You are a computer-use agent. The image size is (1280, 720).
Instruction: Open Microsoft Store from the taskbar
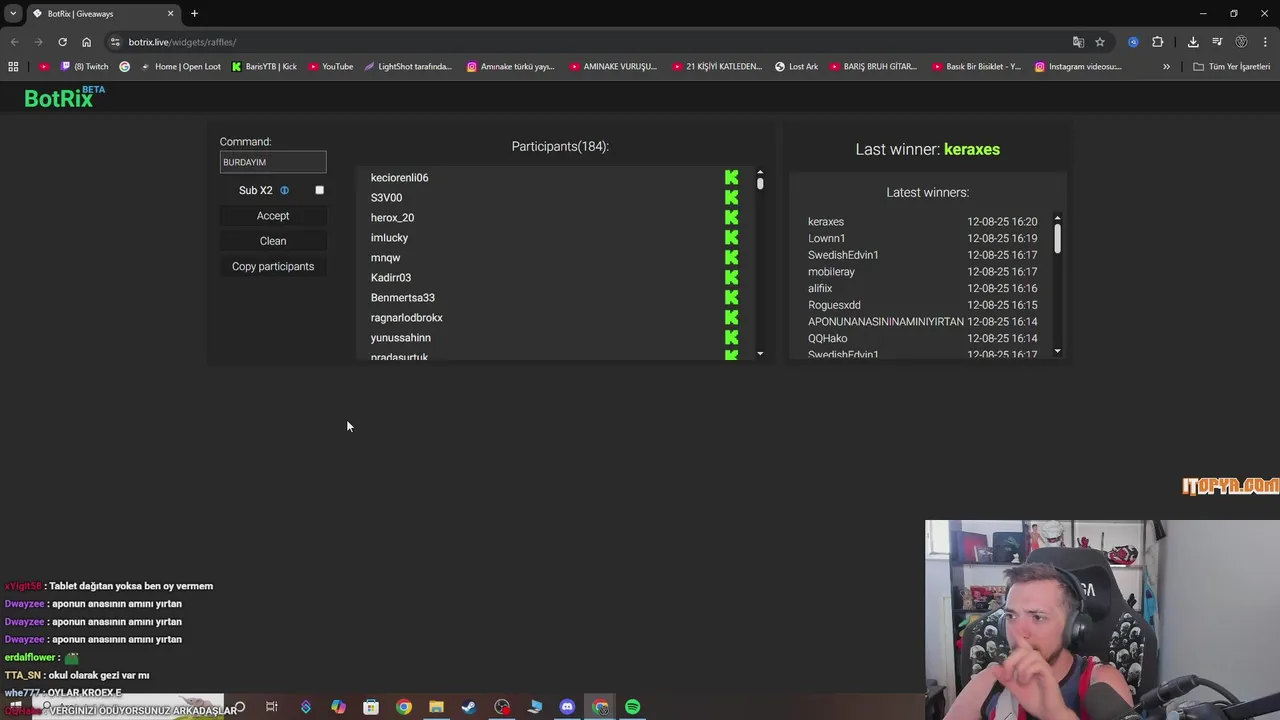tap(371, 707)
